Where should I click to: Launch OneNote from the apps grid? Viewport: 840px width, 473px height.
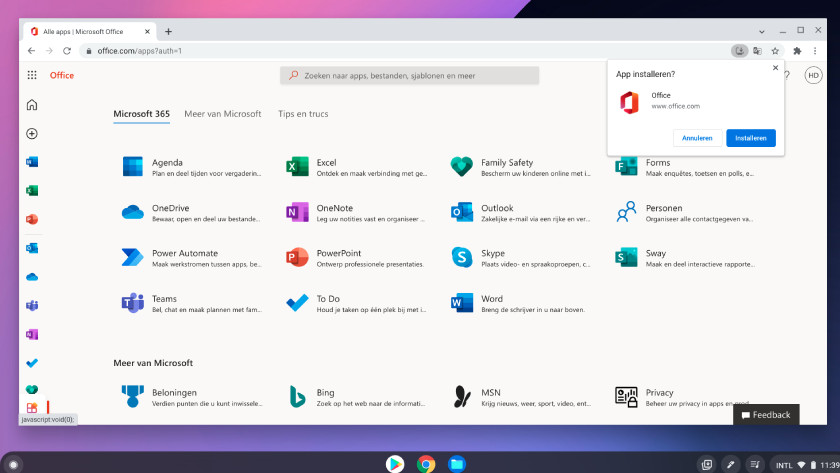click(x=356, y=212)
